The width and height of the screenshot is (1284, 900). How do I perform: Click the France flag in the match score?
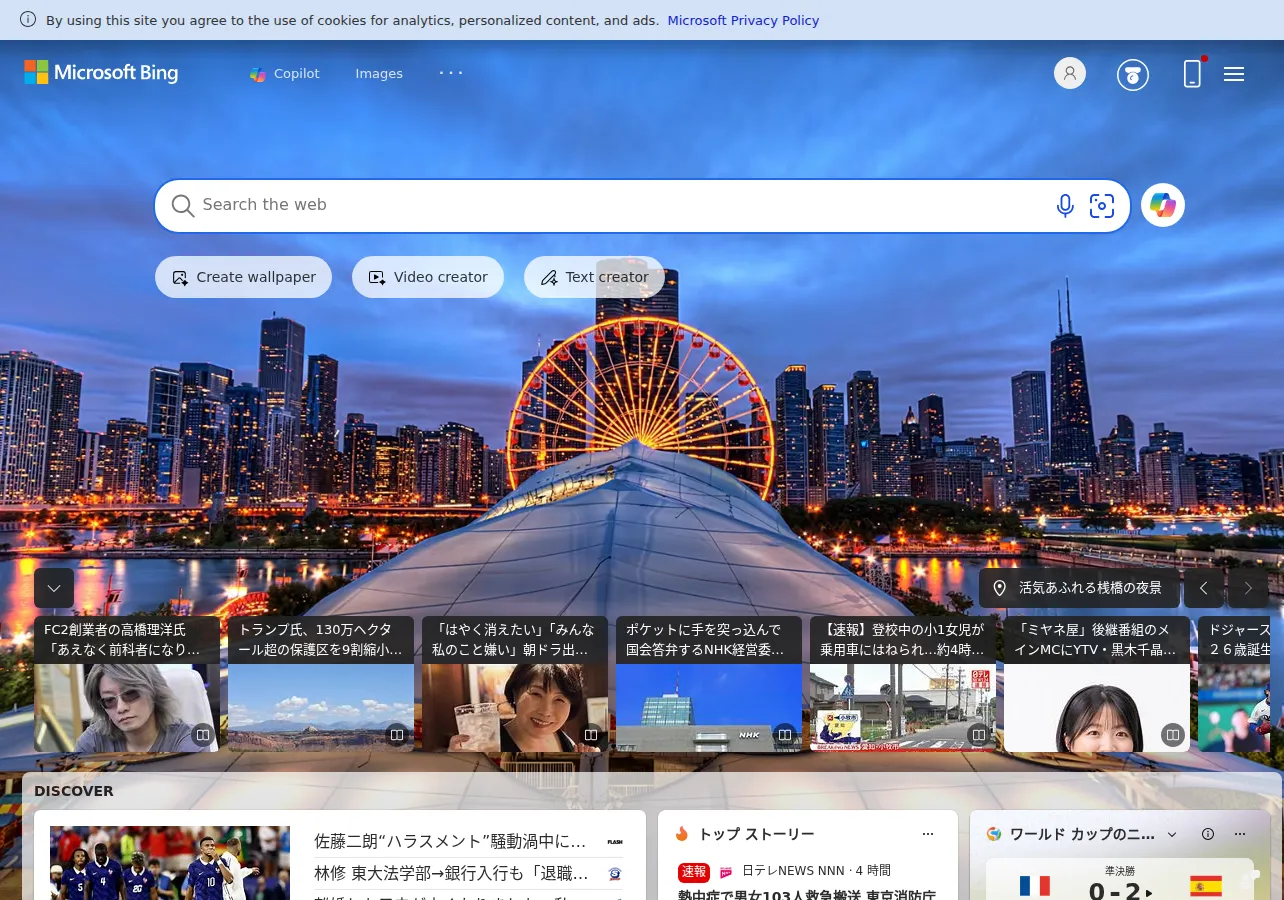click(x=1035, y=887)
